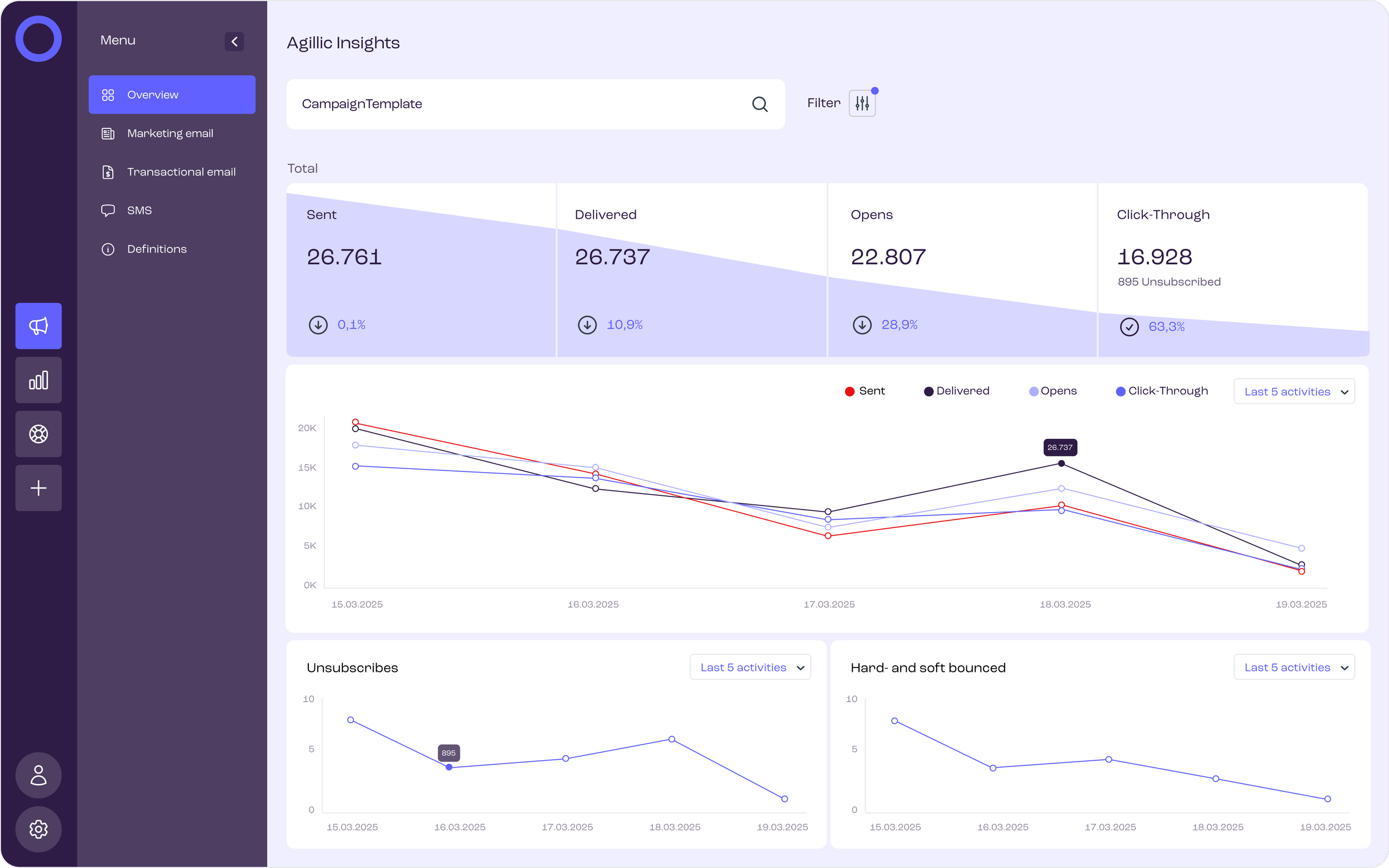Open Last 5 activities dropdown for Unsubscribes
This screenshot has height=868, width=1389.
(750, 667)
